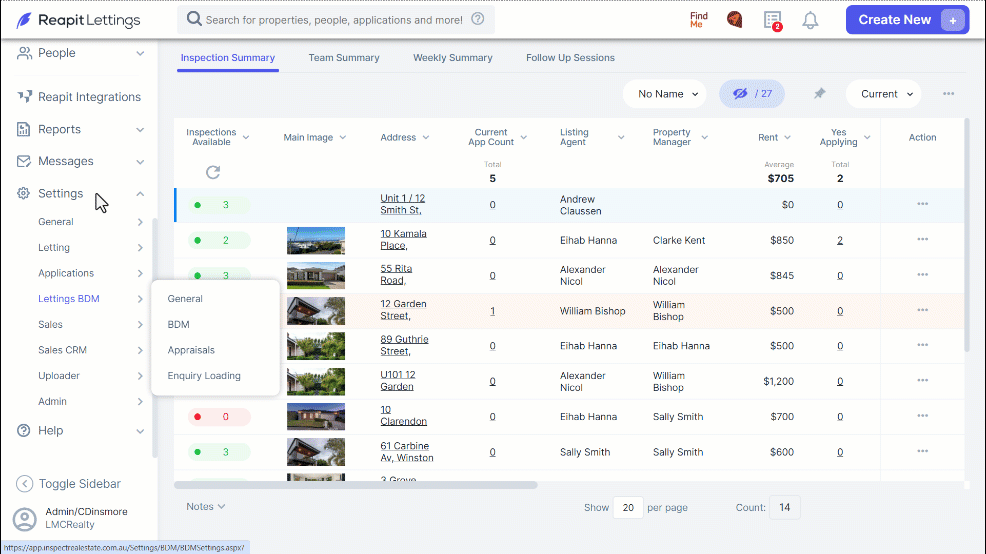Toggle hidden columns eye button /27
This screenshot has width=986, height=554.
point(751,94)
